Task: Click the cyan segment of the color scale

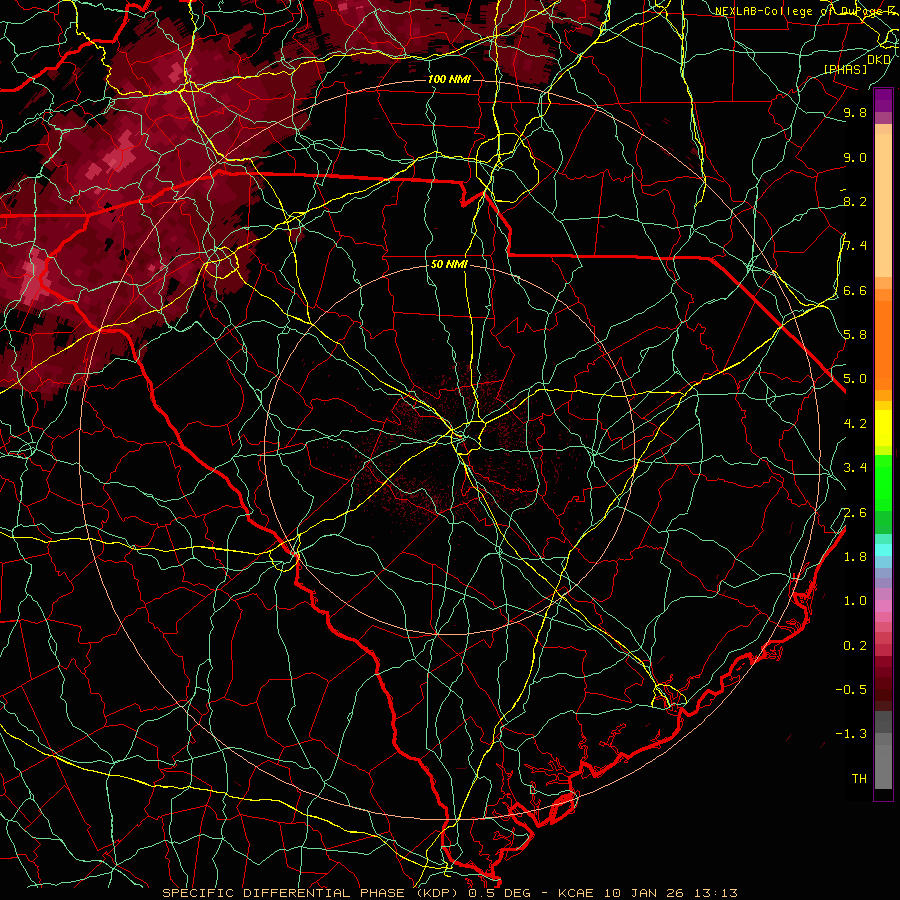Action: click(x=883, y=550)
